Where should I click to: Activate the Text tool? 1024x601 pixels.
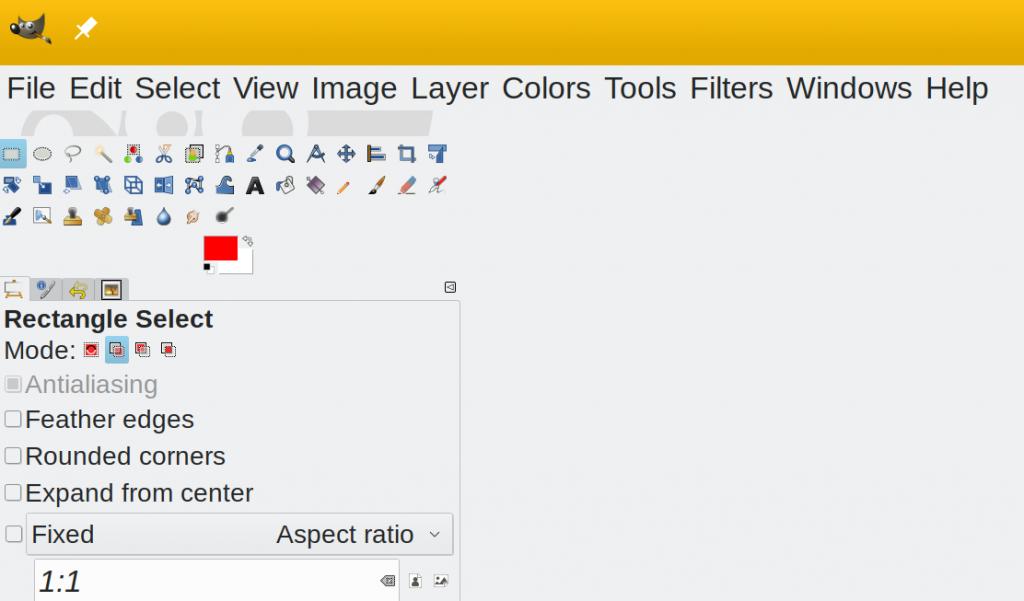click(255, 185)
